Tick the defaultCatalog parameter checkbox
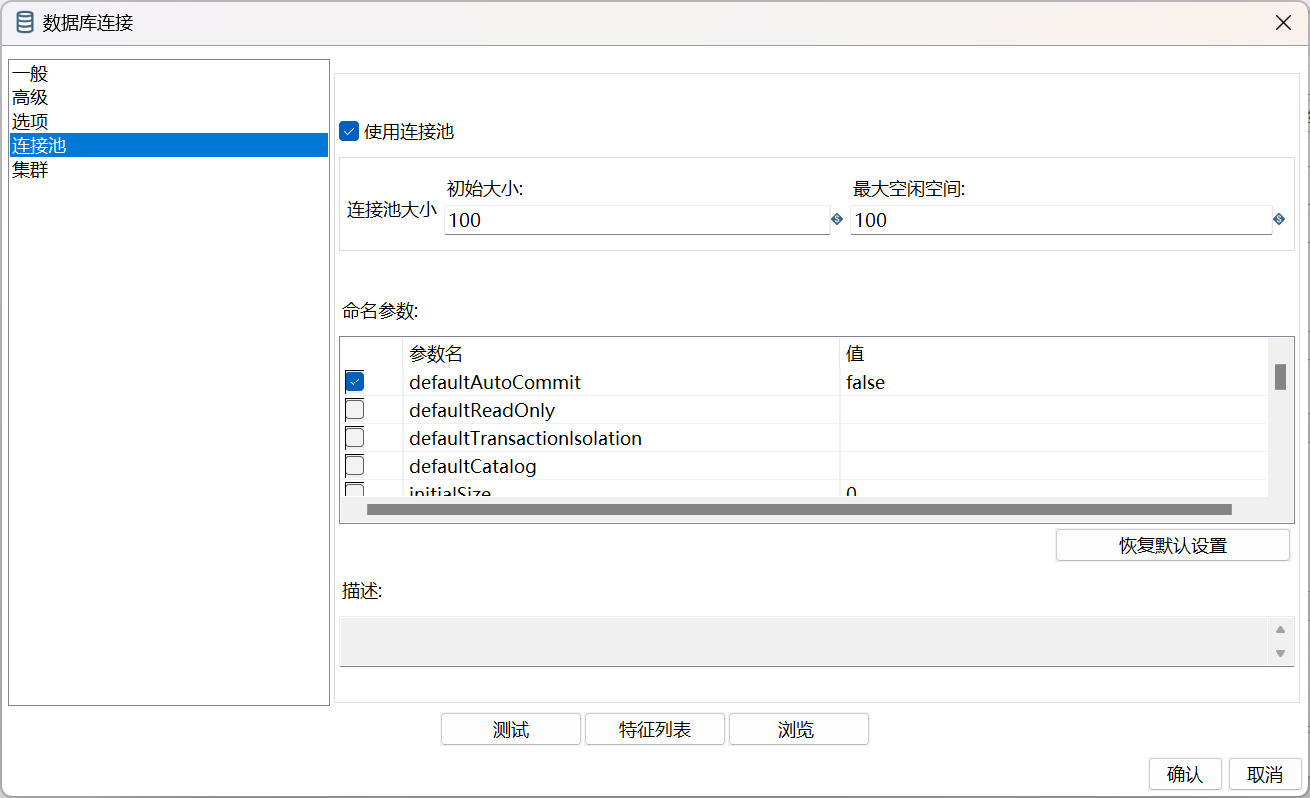 coord(355,466)
